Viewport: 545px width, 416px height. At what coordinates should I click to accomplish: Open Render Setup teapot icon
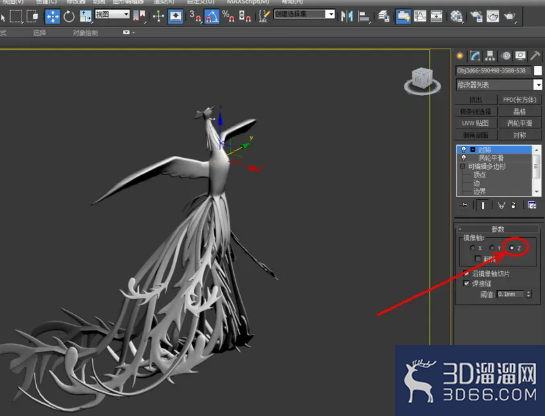[x=476, y=16]
